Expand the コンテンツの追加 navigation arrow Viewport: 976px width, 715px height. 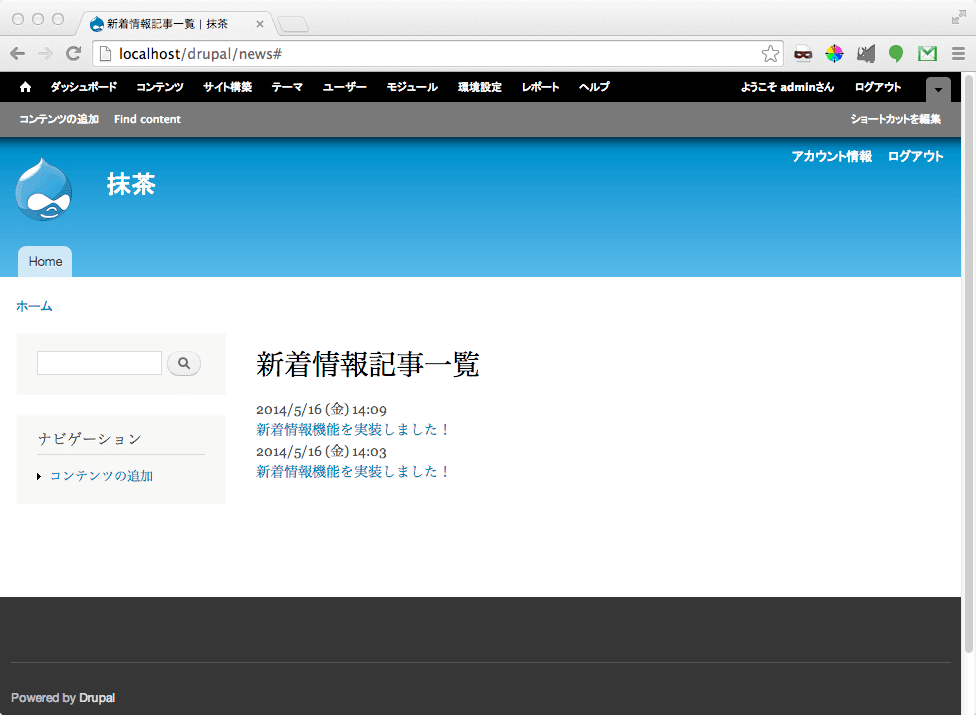(39, 477)
